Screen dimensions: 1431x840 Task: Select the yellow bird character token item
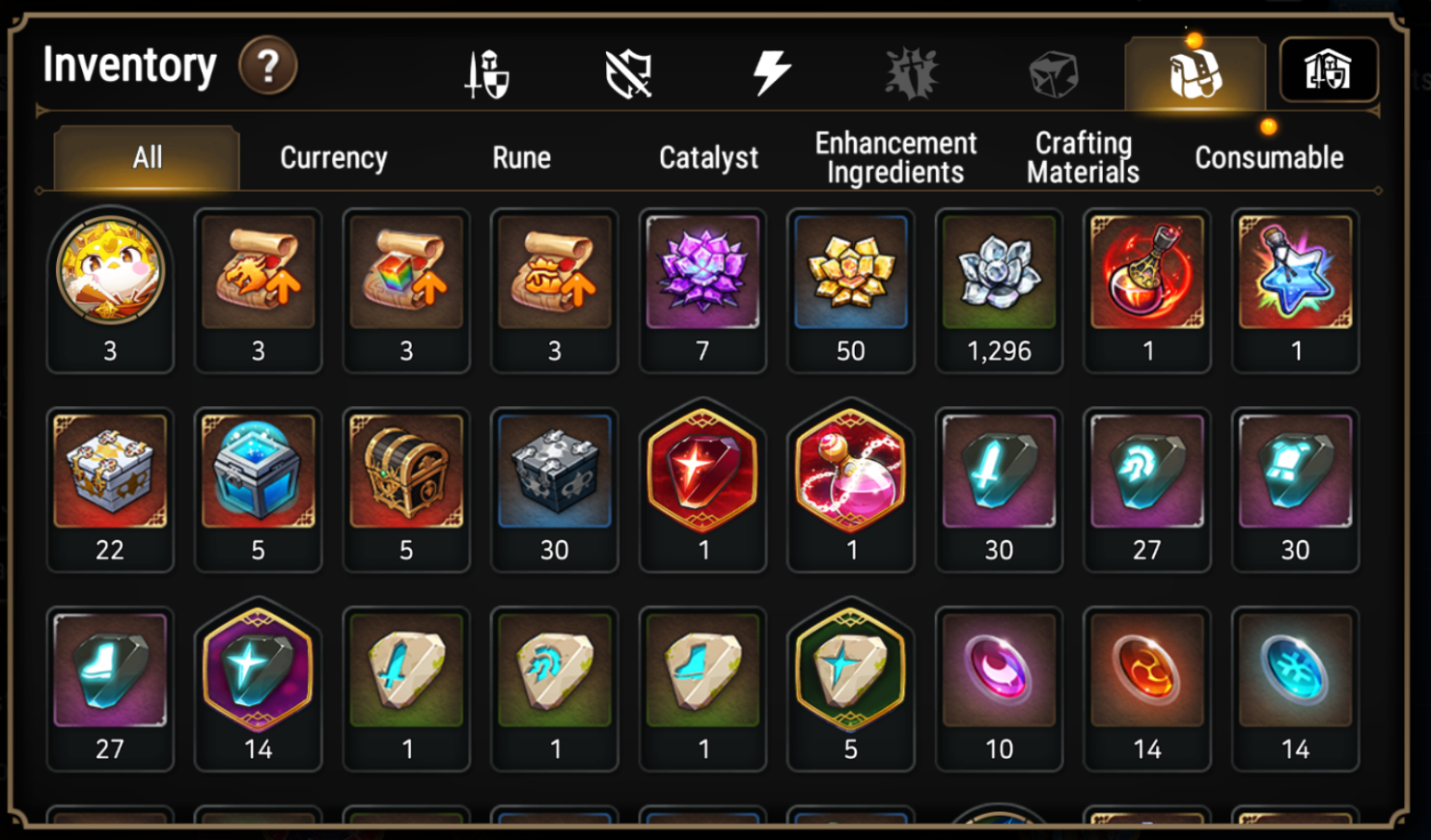[x=110, y=291]
